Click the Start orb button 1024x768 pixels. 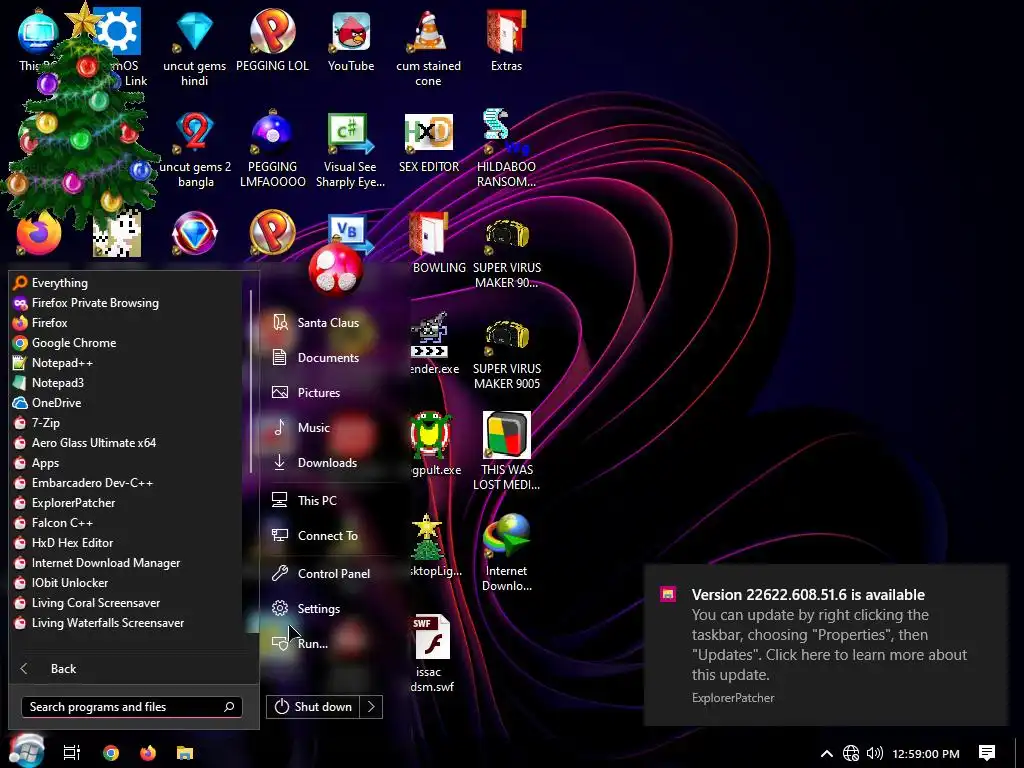coord(26,751)
